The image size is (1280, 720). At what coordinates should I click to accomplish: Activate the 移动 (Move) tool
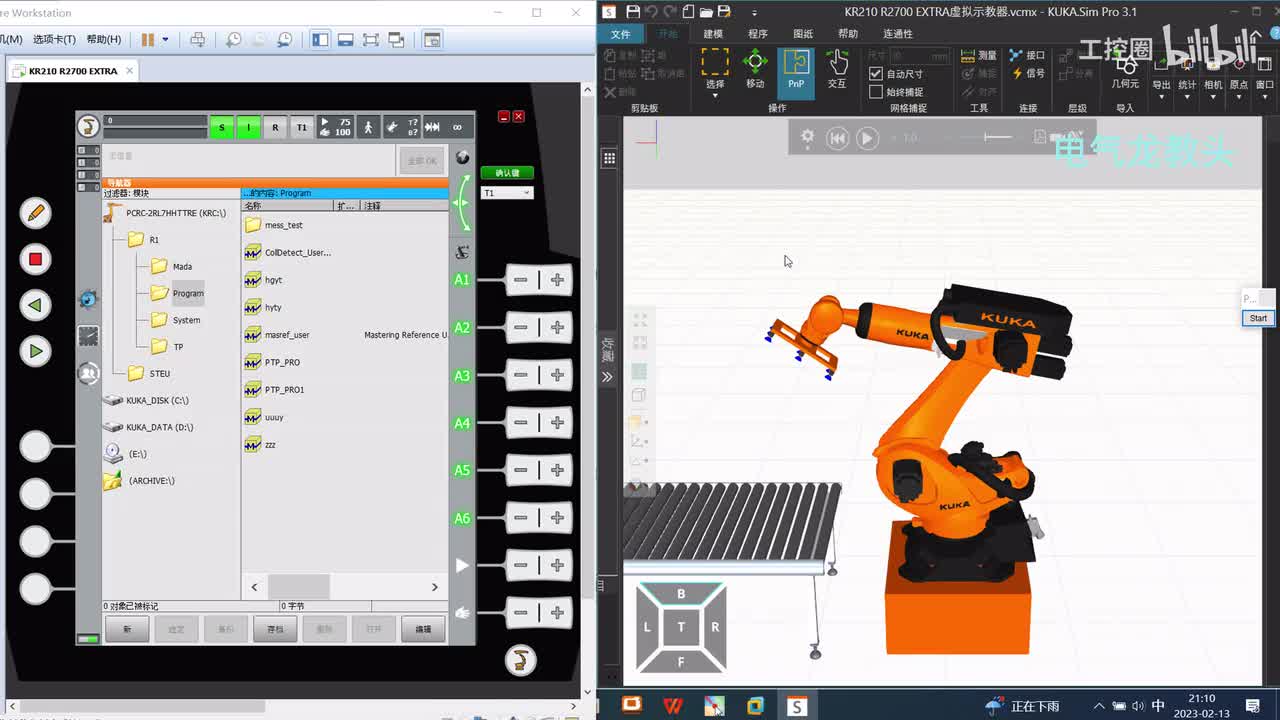(x=755, y=72)
